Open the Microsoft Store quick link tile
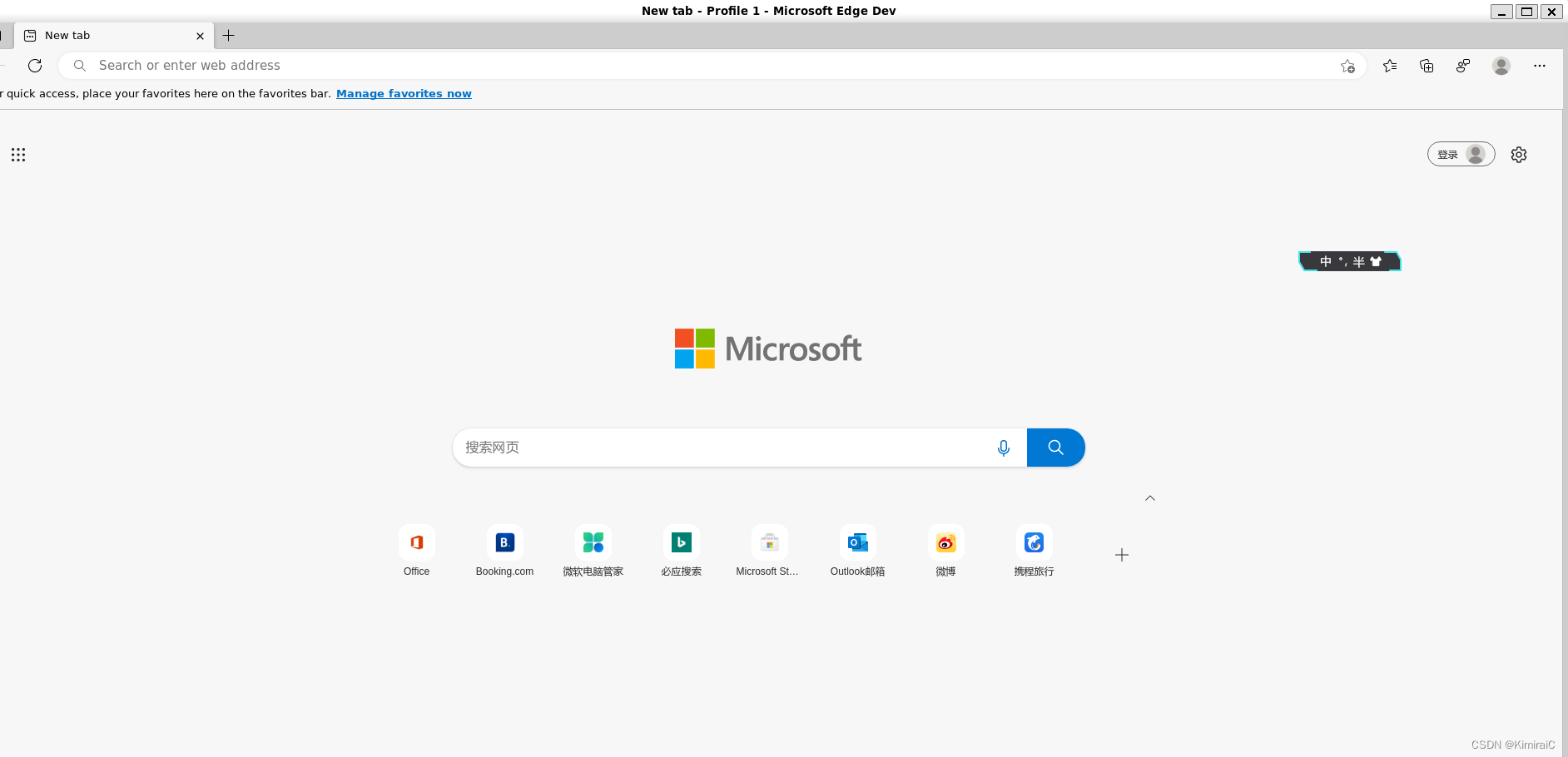 tap(770, 552)
